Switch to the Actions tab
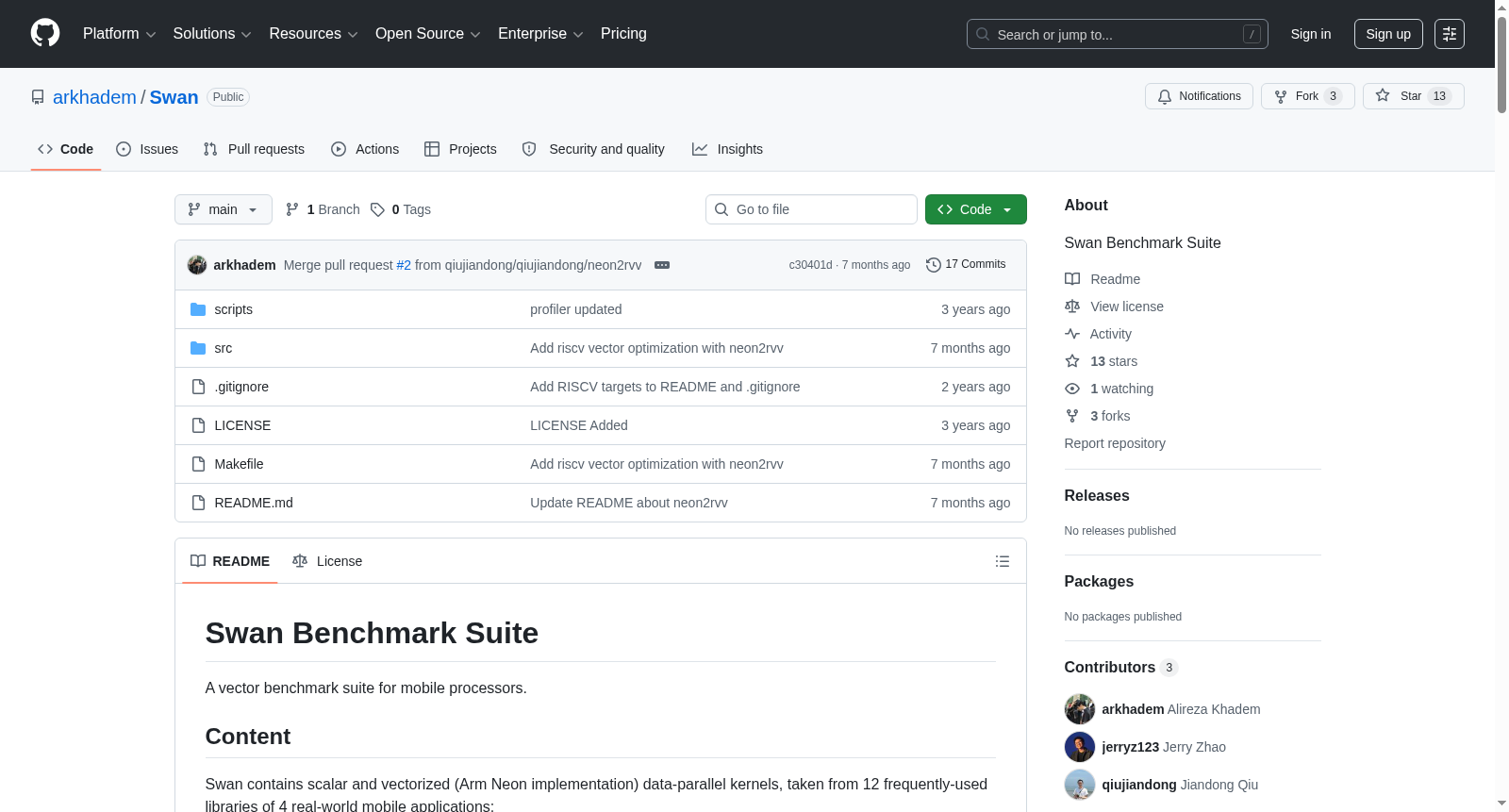The image size is (1509, 812). tap(365, 149)
